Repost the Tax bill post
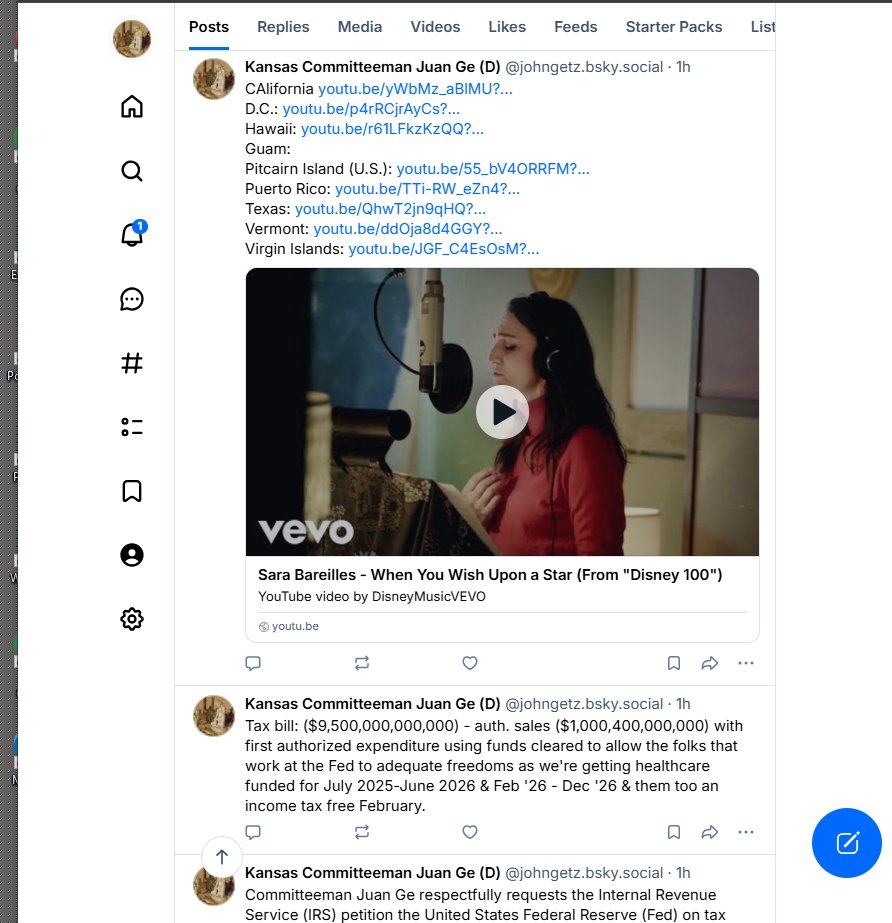 [362, 832]
